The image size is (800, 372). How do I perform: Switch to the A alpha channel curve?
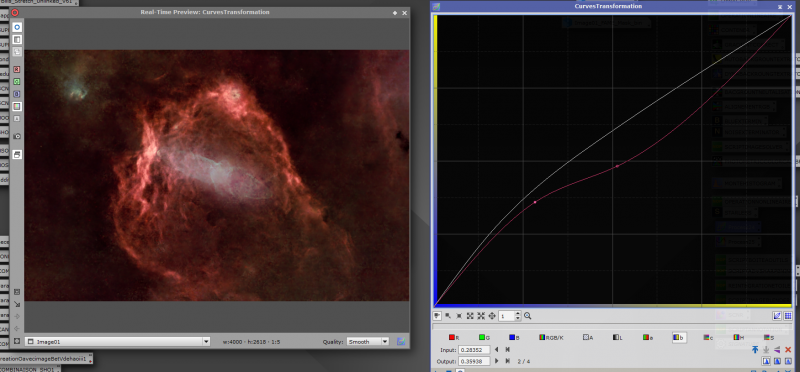click(x=588, y=337)
